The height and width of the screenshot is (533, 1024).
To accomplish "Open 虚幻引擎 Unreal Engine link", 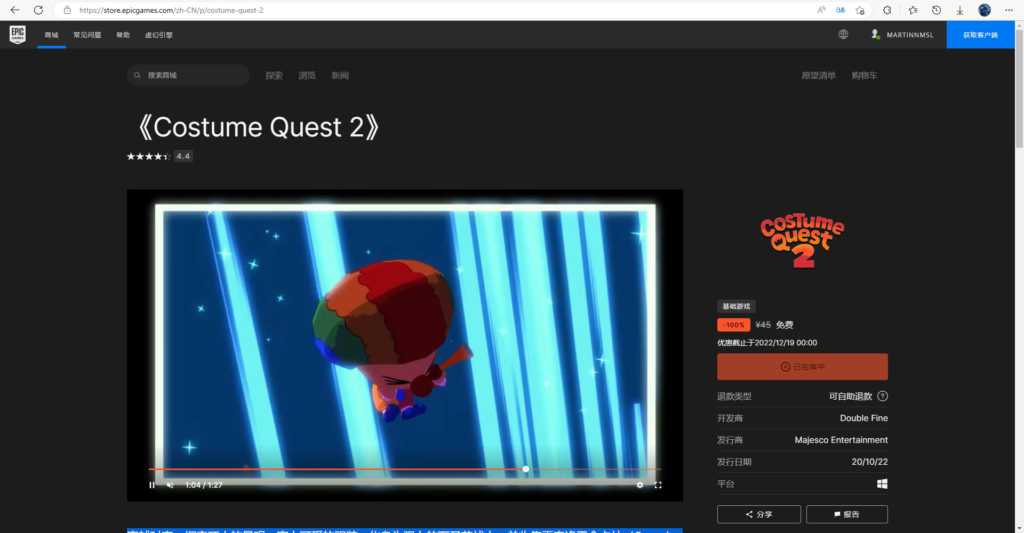I will coord(159,35).
